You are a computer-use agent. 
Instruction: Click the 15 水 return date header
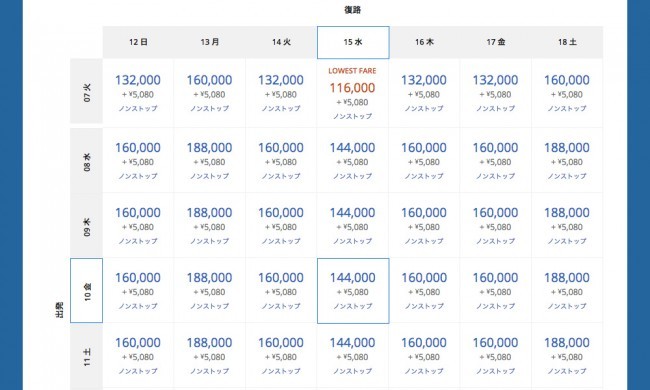[353, 42]
